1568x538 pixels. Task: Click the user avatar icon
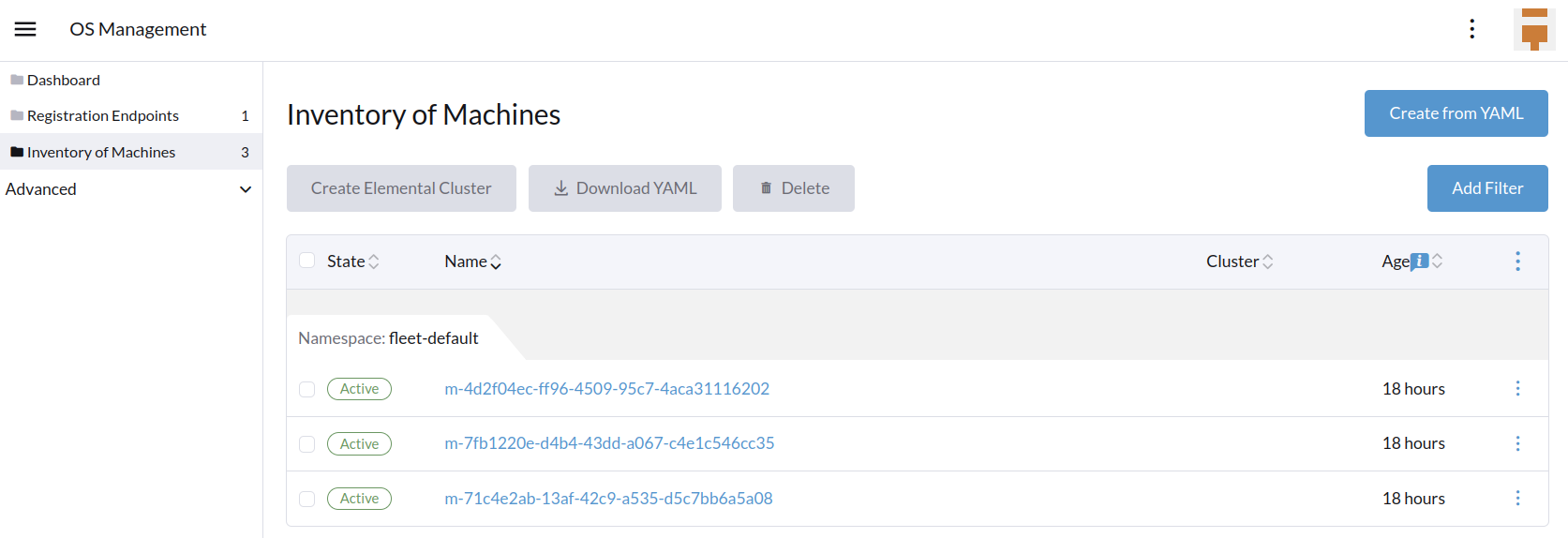coord(1534,29)
